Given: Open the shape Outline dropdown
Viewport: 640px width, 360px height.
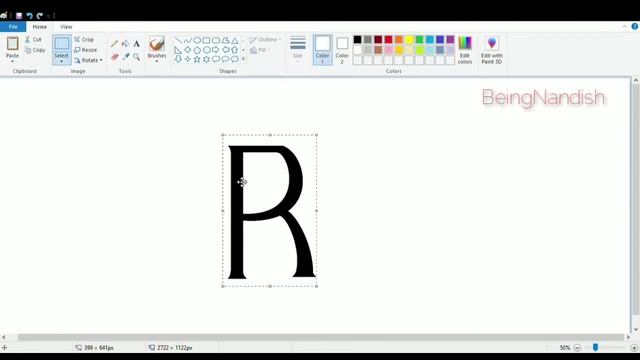Looking at the screenshot, I should click(265, 40).
